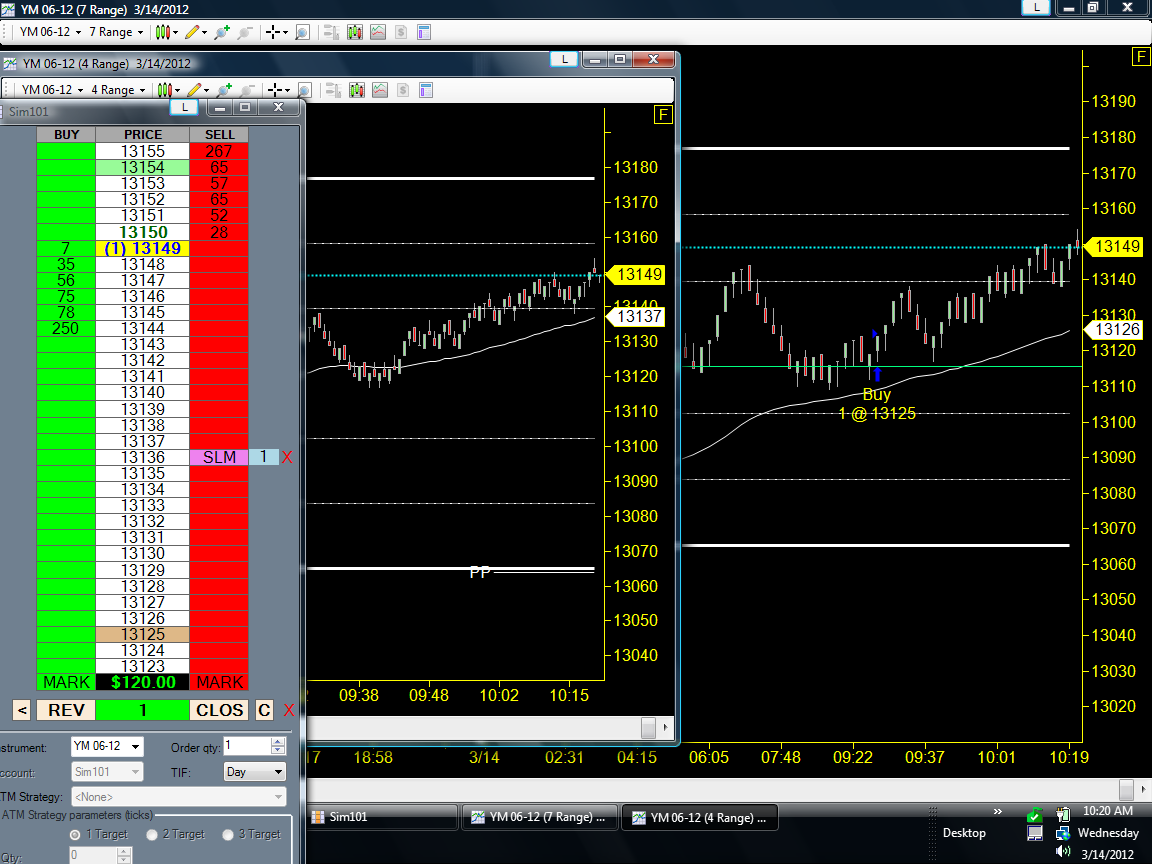Select the 2 Target radio button

coord(152,835)
